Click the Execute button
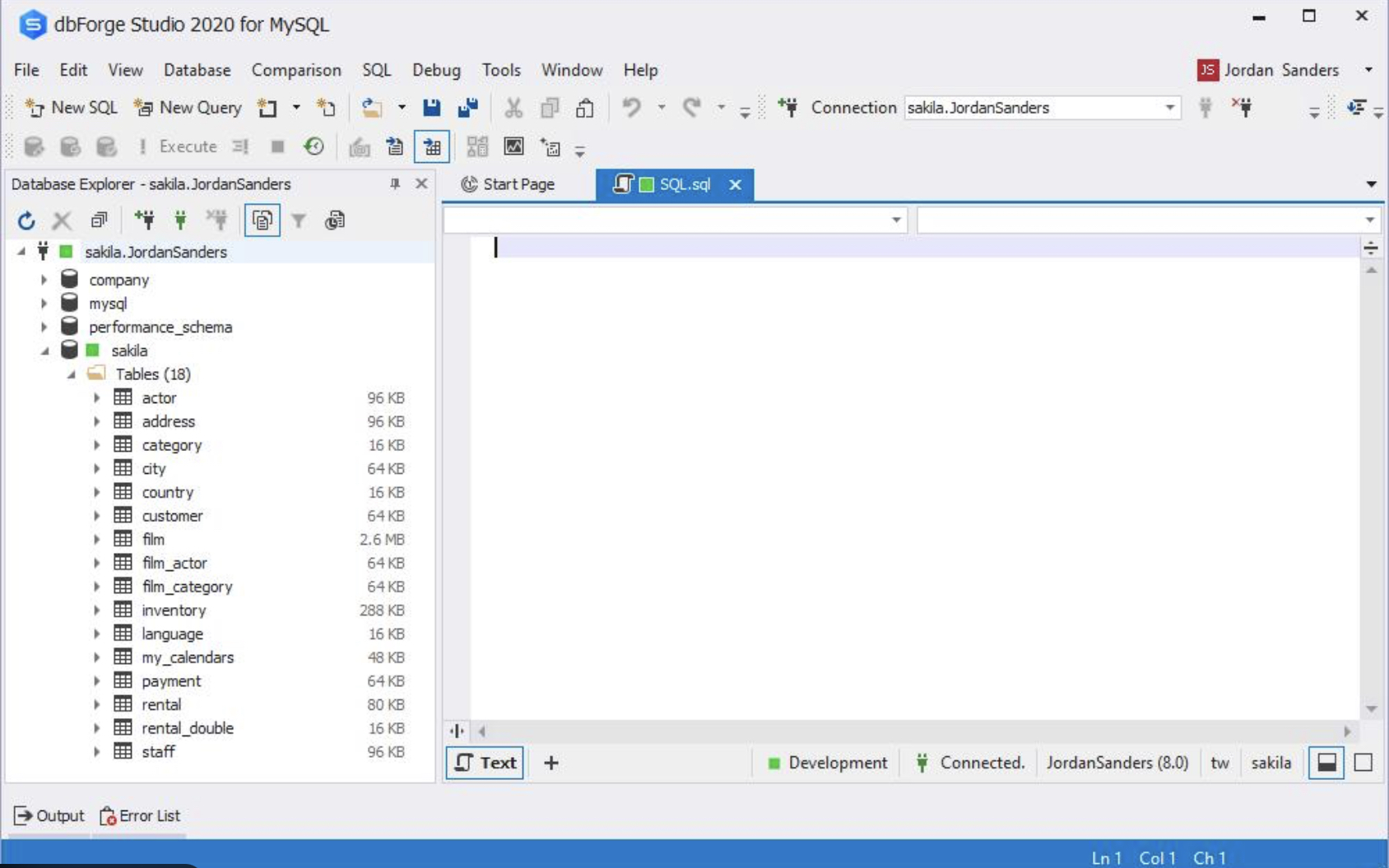 (x=188, y=146)
